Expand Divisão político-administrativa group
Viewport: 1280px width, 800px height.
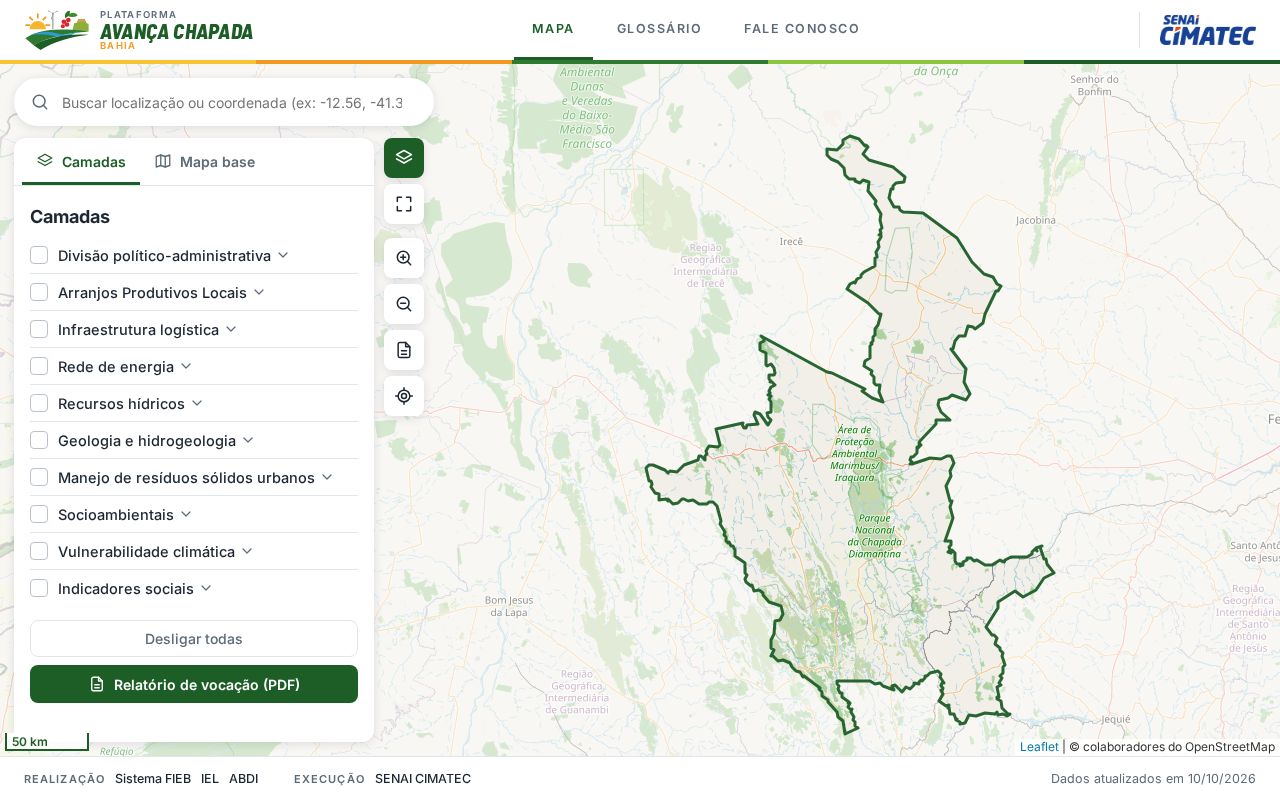click(x=283, y=255)
